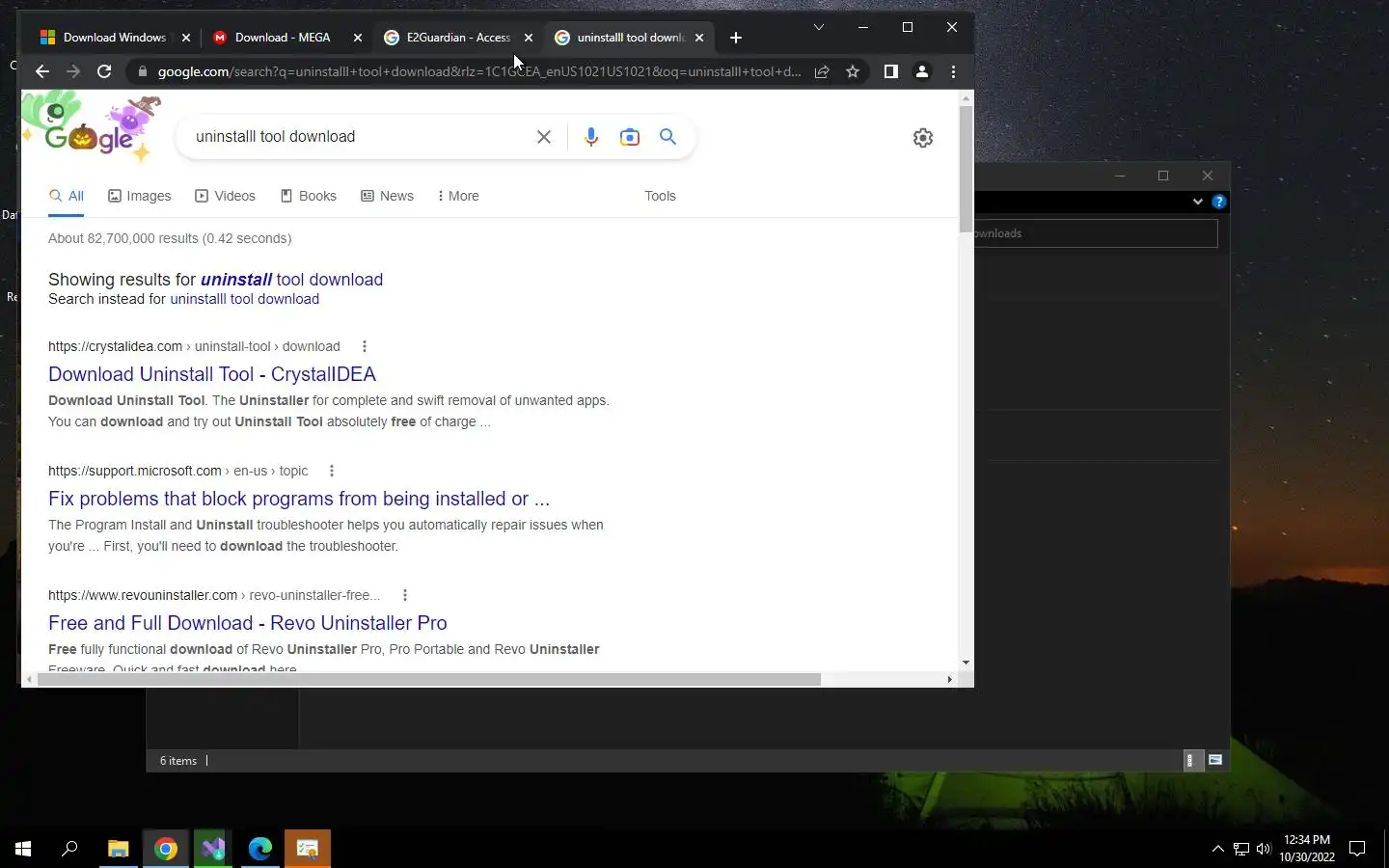Reload the Google search page
1389x868 pixels.
coord(104,71)
